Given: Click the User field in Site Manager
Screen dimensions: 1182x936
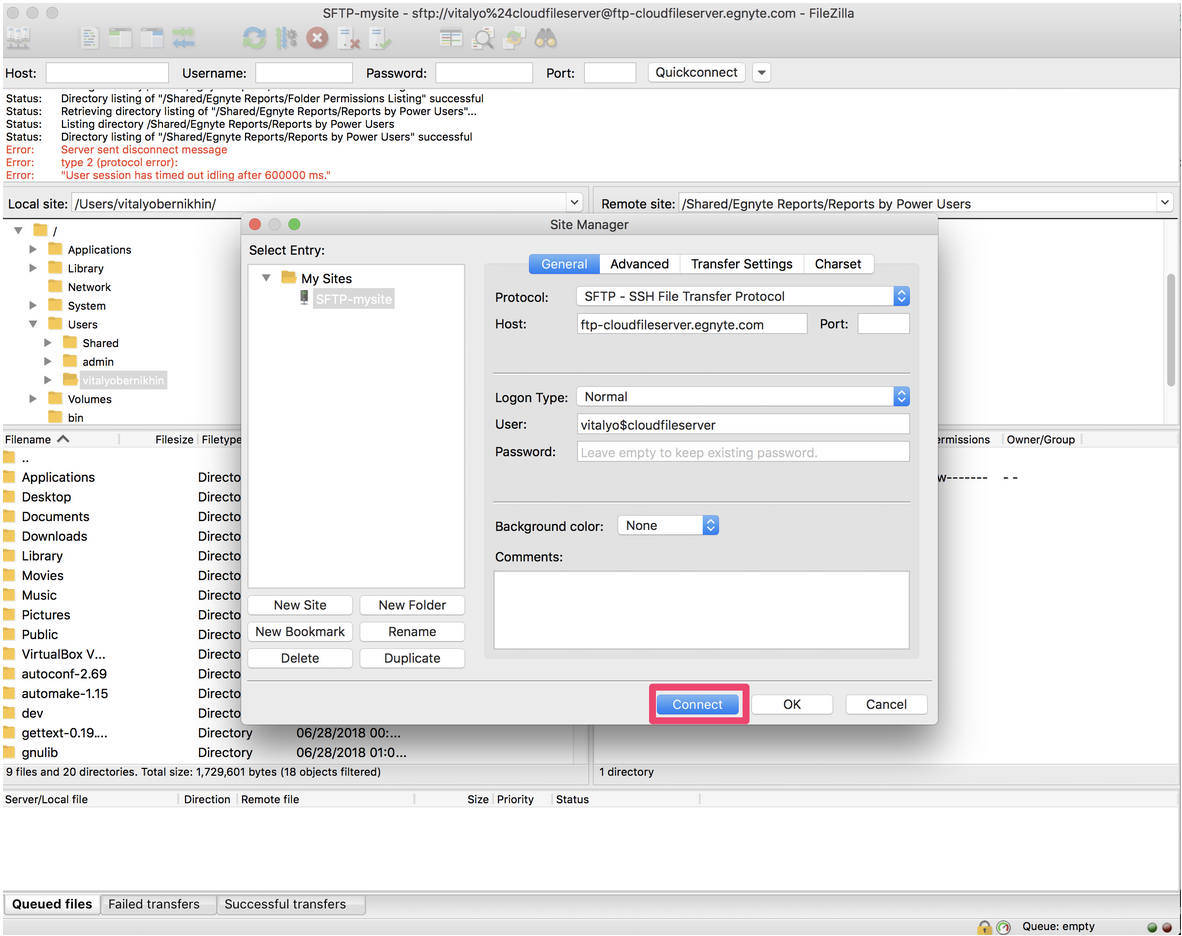Looking at the screenshot, I should tap(743, 424).
